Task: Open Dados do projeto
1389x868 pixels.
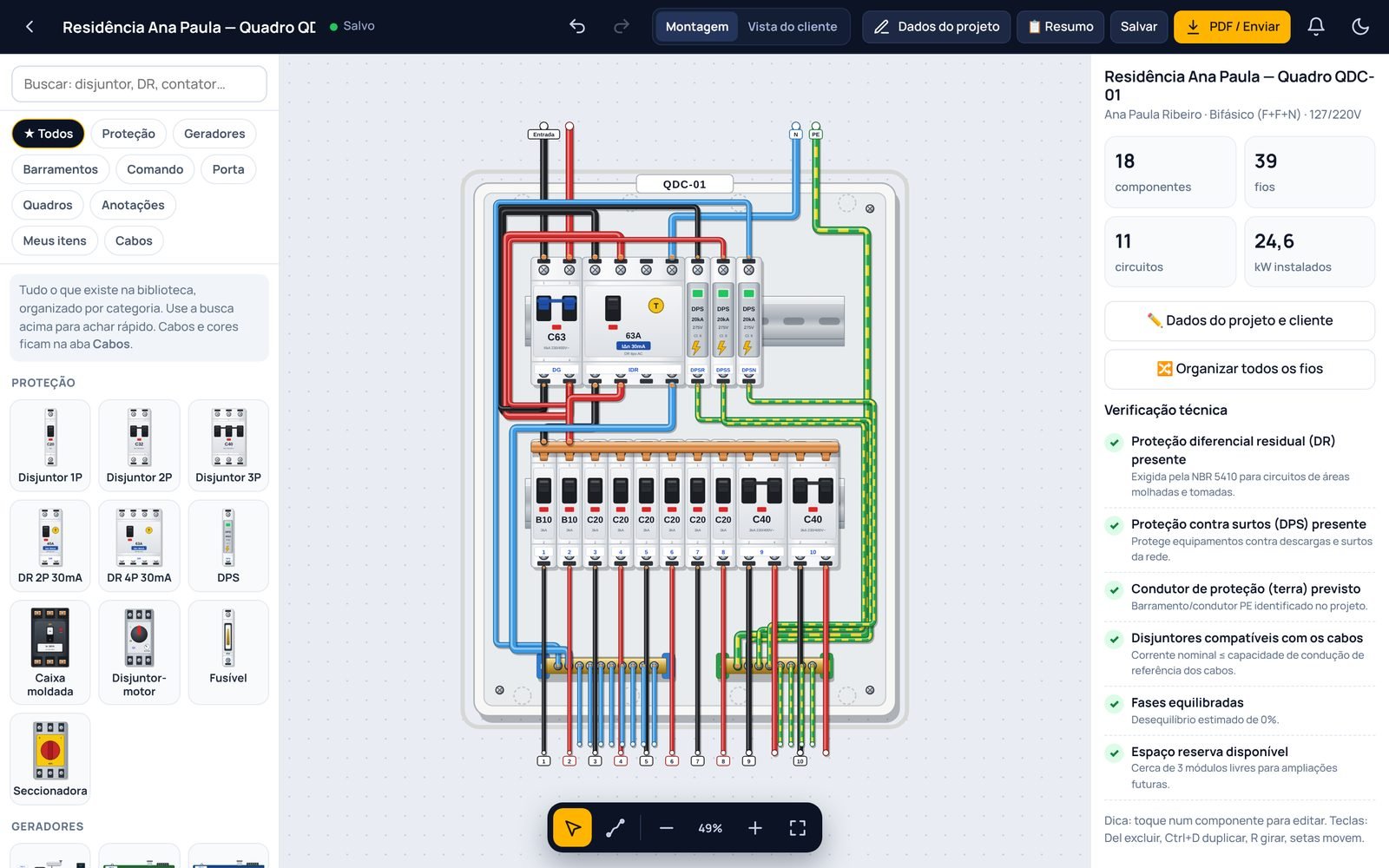Action: (936, 27)
